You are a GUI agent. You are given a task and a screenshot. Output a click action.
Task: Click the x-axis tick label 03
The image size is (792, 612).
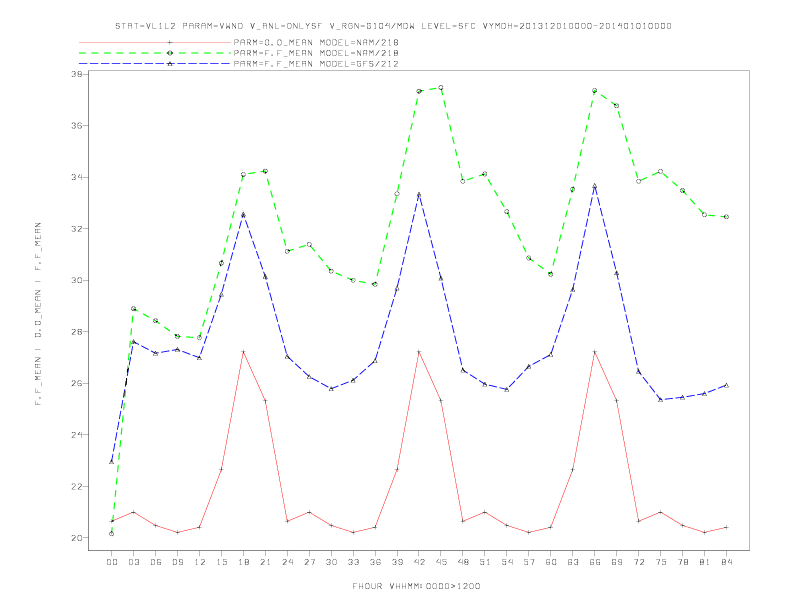(x=134, y=562)
